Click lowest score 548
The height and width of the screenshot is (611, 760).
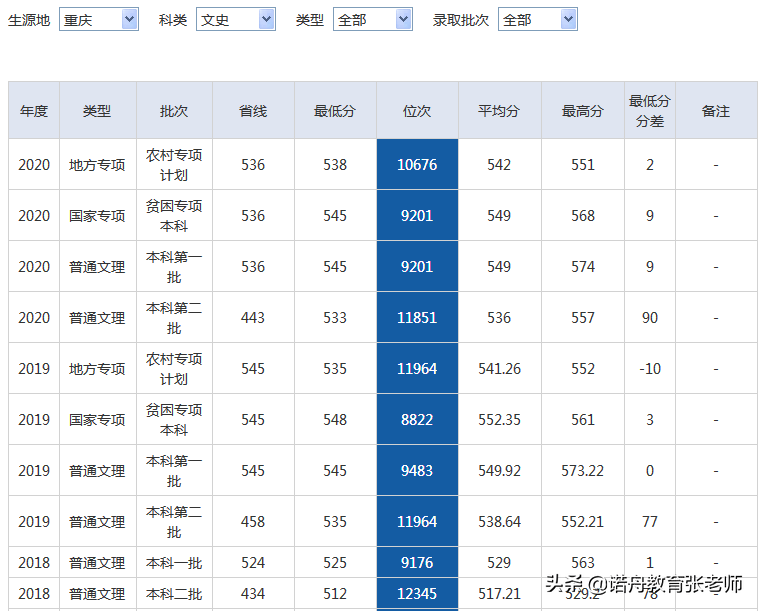[x=335, y=420]
